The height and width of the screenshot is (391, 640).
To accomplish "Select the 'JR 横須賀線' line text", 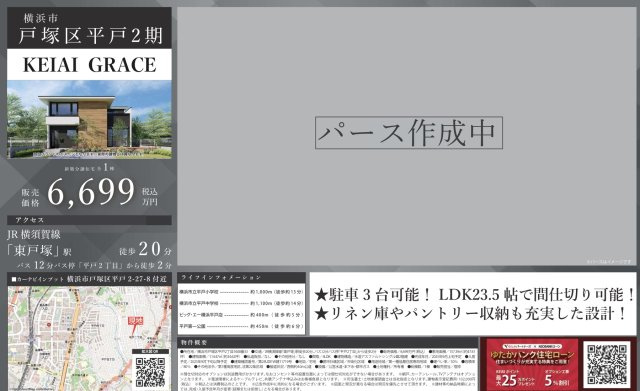I will [x=34, y=234].
